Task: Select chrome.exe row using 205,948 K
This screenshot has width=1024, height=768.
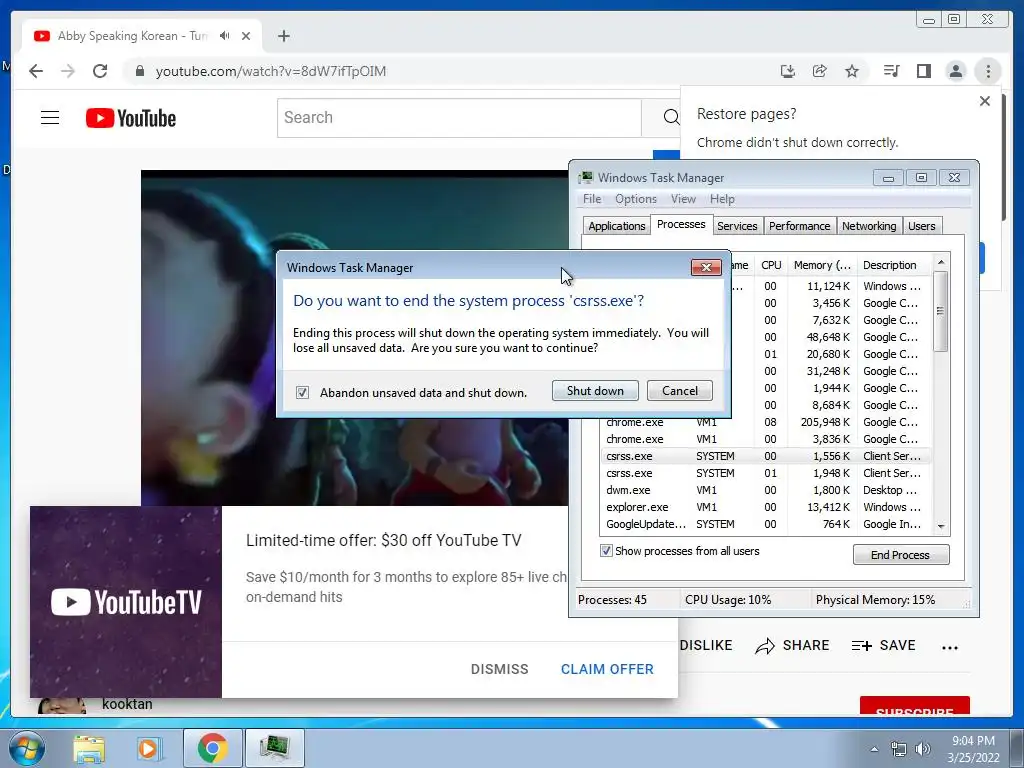Action: point(765,422)
